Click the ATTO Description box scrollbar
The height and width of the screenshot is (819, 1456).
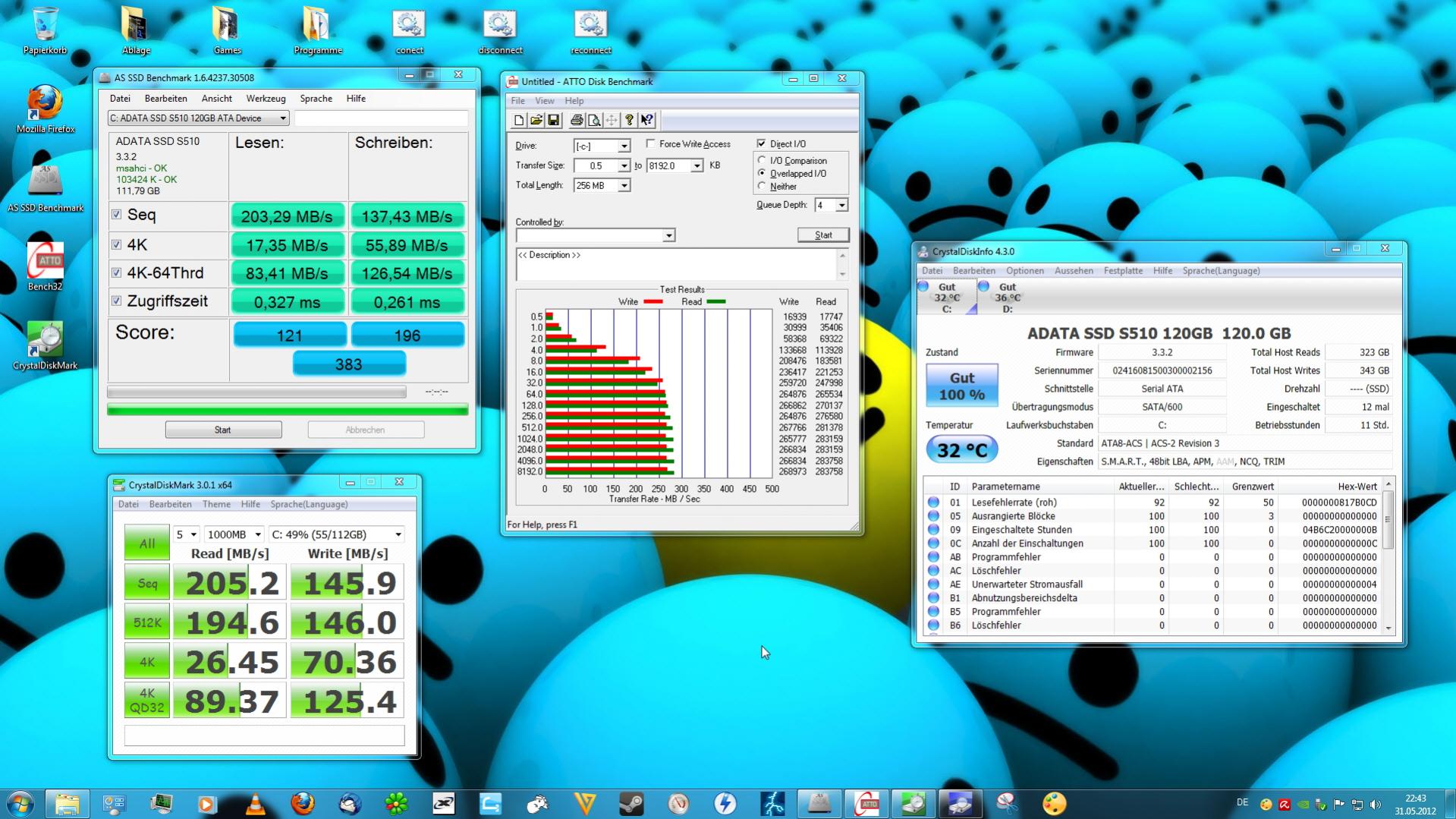842,263
